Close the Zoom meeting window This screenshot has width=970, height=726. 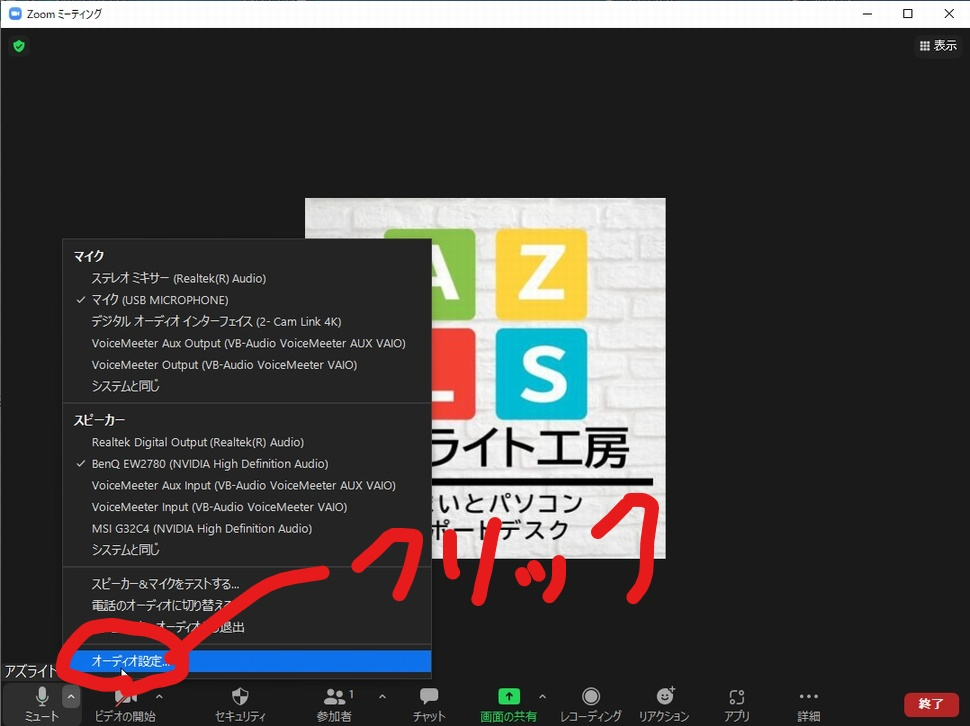click(x=949, y=14)
